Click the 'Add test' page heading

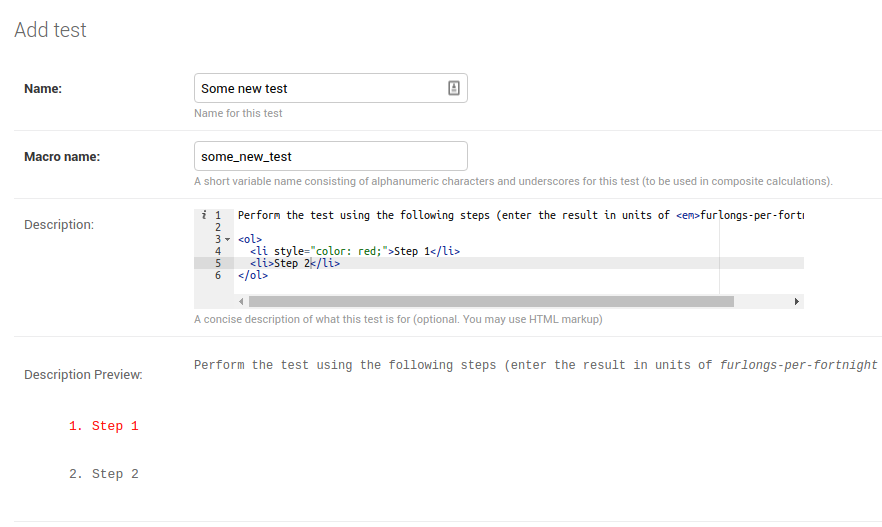click(50, 30)
